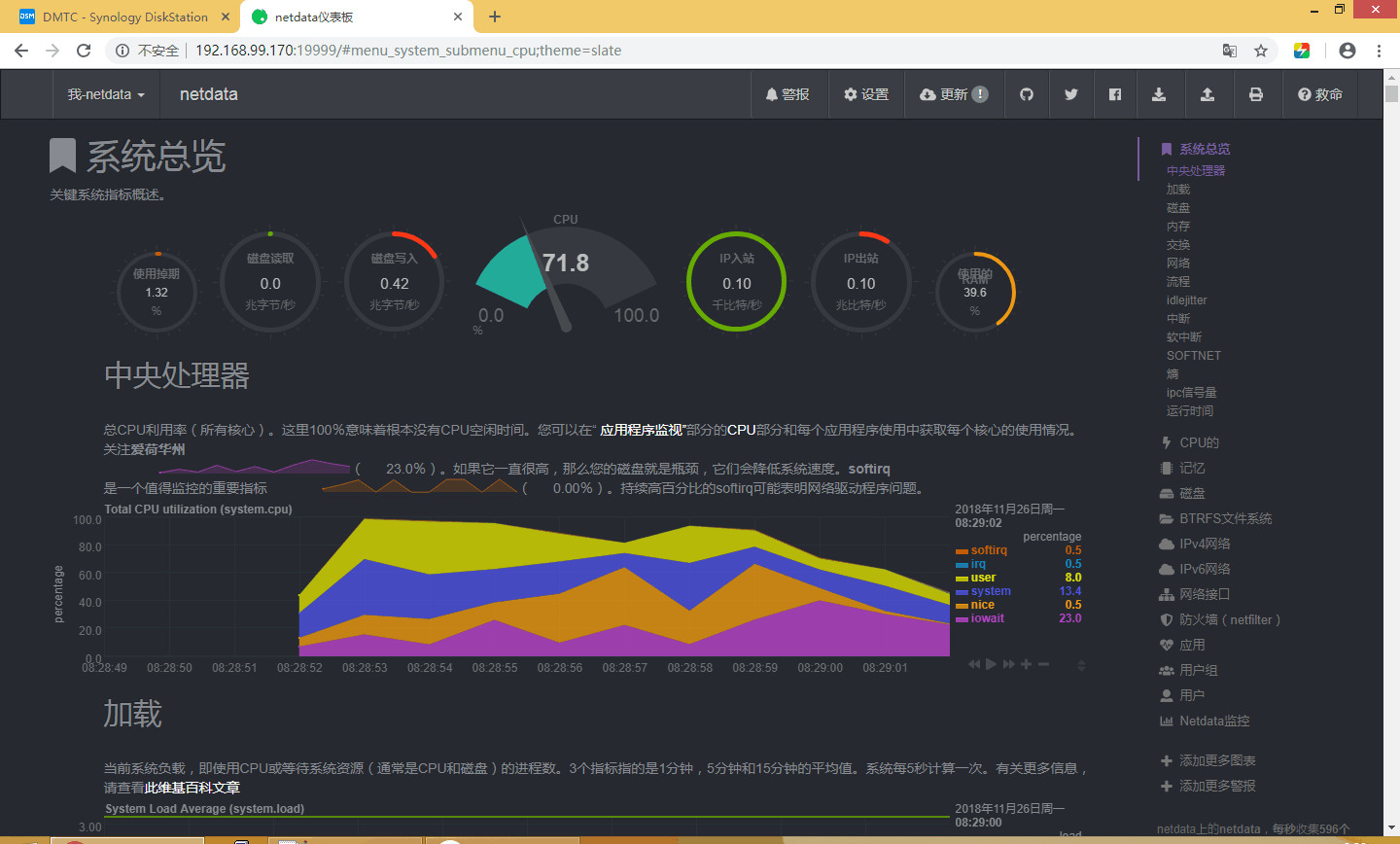Select 中央处理器 in the right sidebar menu
This screenshot has width=1400, height=844.
pos(1196,170)
